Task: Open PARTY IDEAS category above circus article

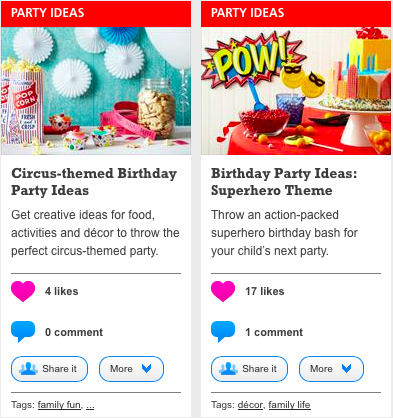Action: (48, 13)
